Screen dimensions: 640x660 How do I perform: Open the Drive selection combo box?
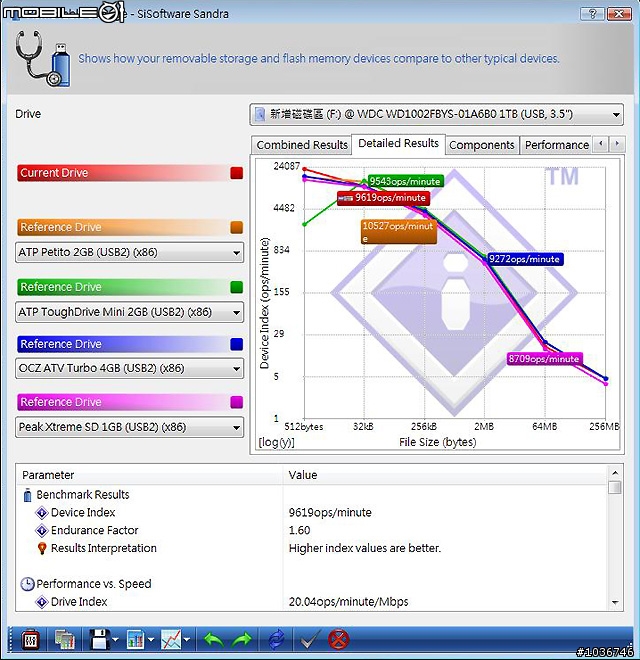point(437,114)
